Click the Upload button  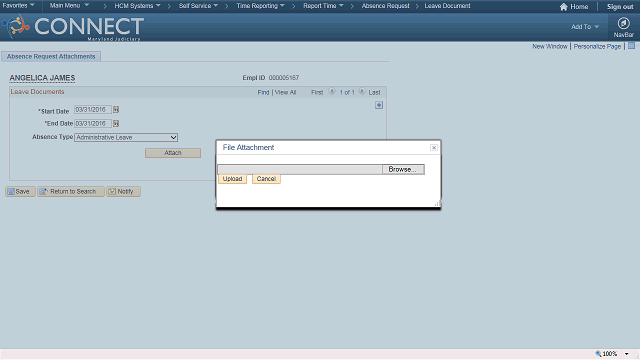pos(232,179)
